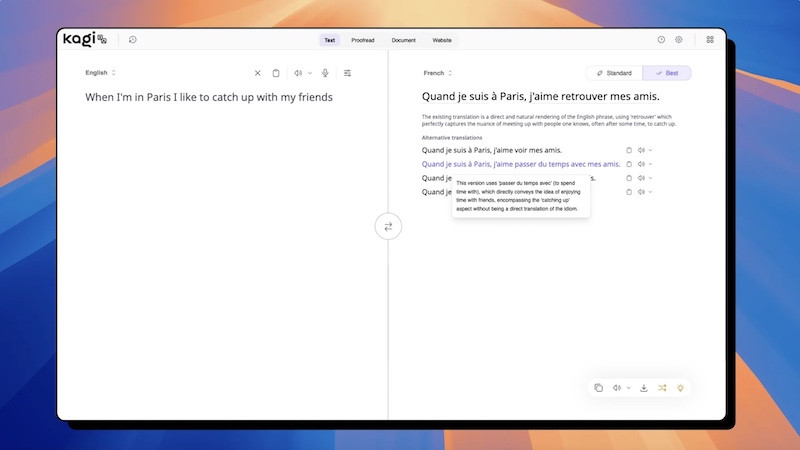
Task: Paste from clipboard into the source text
Action: (x=276, y=73)
